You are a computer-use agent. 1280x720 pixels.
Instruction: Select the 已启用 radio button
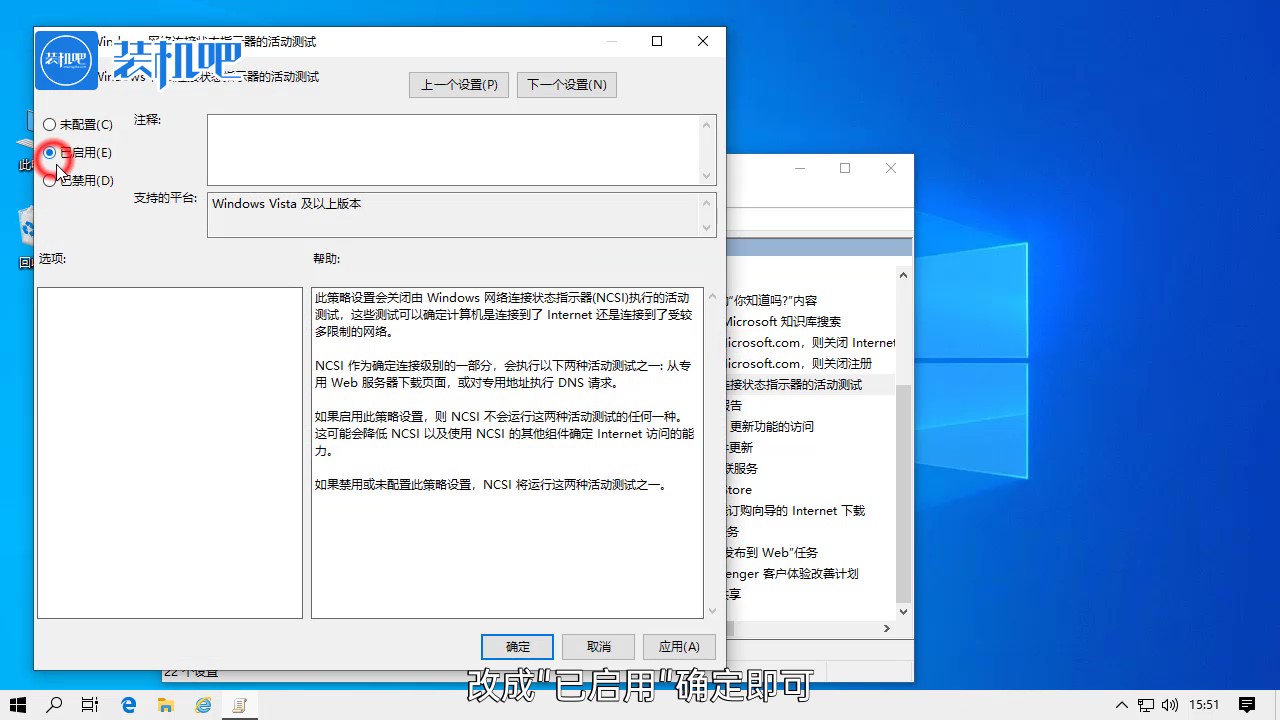tap(48, 152)
